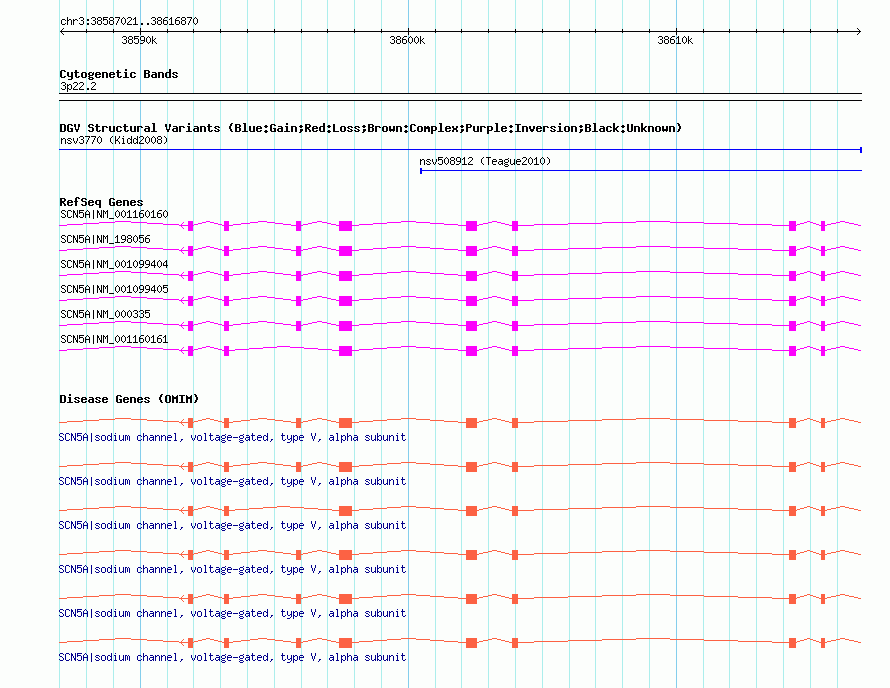Click the widest exon box of NM_001160160
890x688 pixels.
pyautogui.click(x=345, y=226)
